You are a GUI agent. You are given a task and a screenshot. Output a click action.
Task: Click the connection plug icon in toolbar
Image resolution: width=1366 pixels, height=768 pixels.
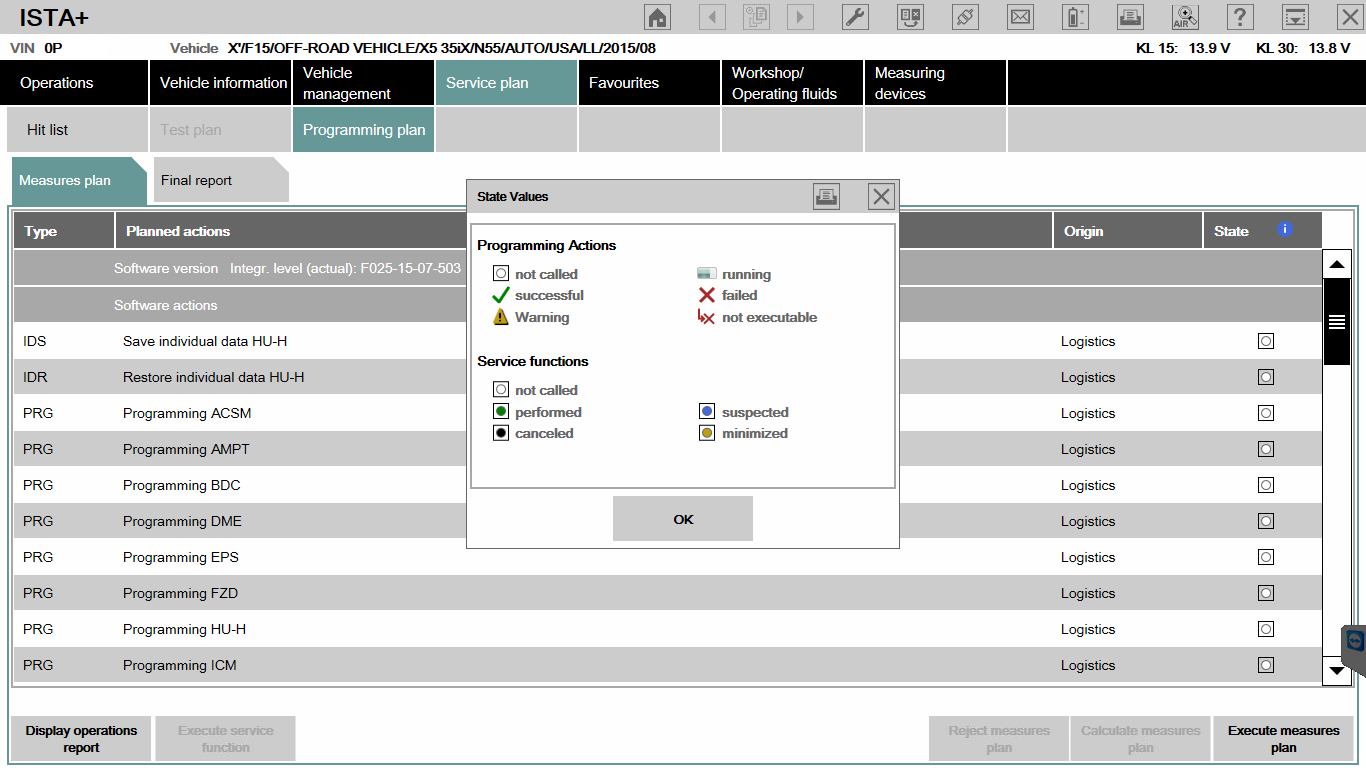point(965,17)
